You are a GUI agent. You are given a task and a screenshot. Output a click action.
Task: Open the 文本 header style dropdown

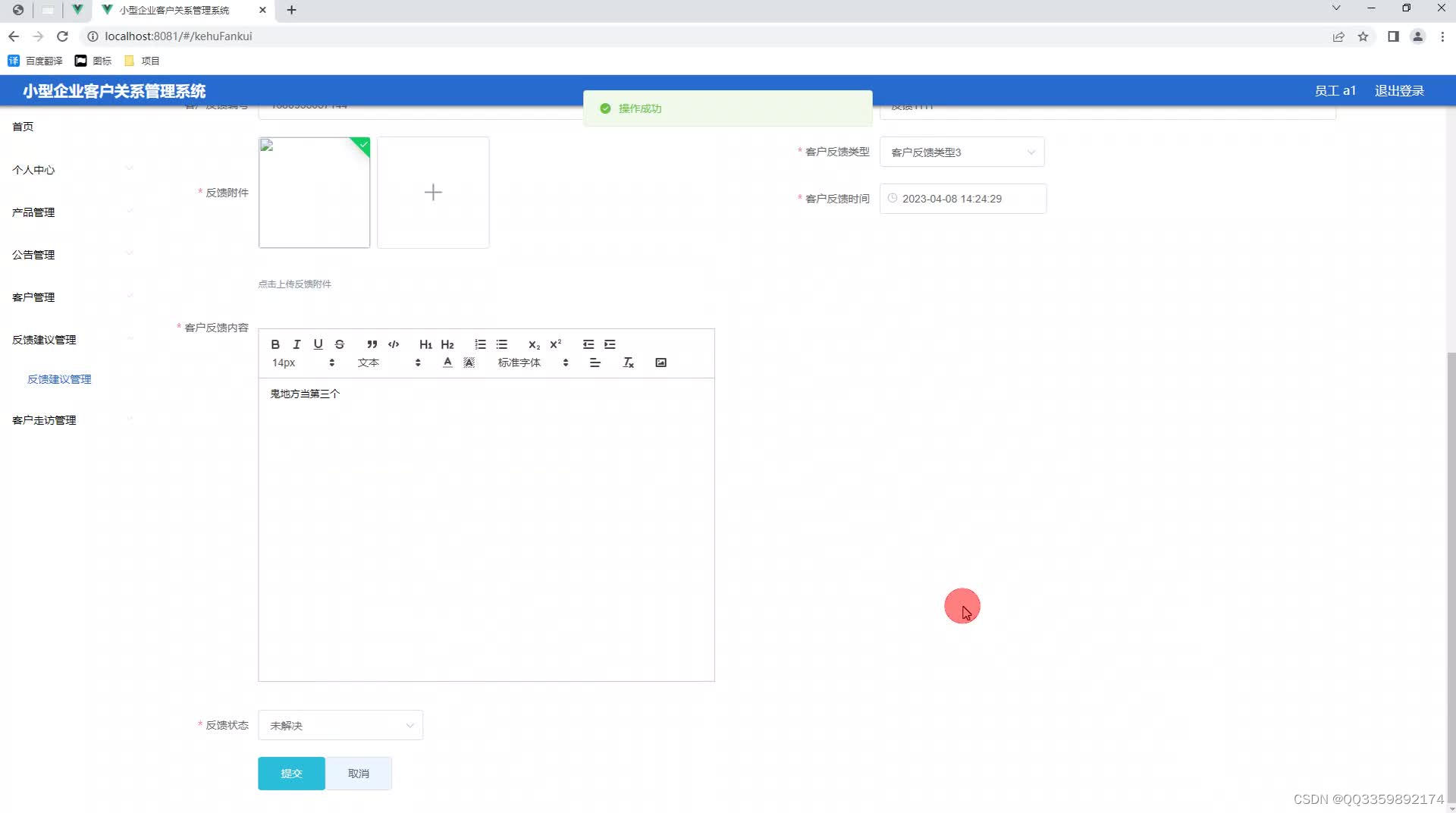389,363
